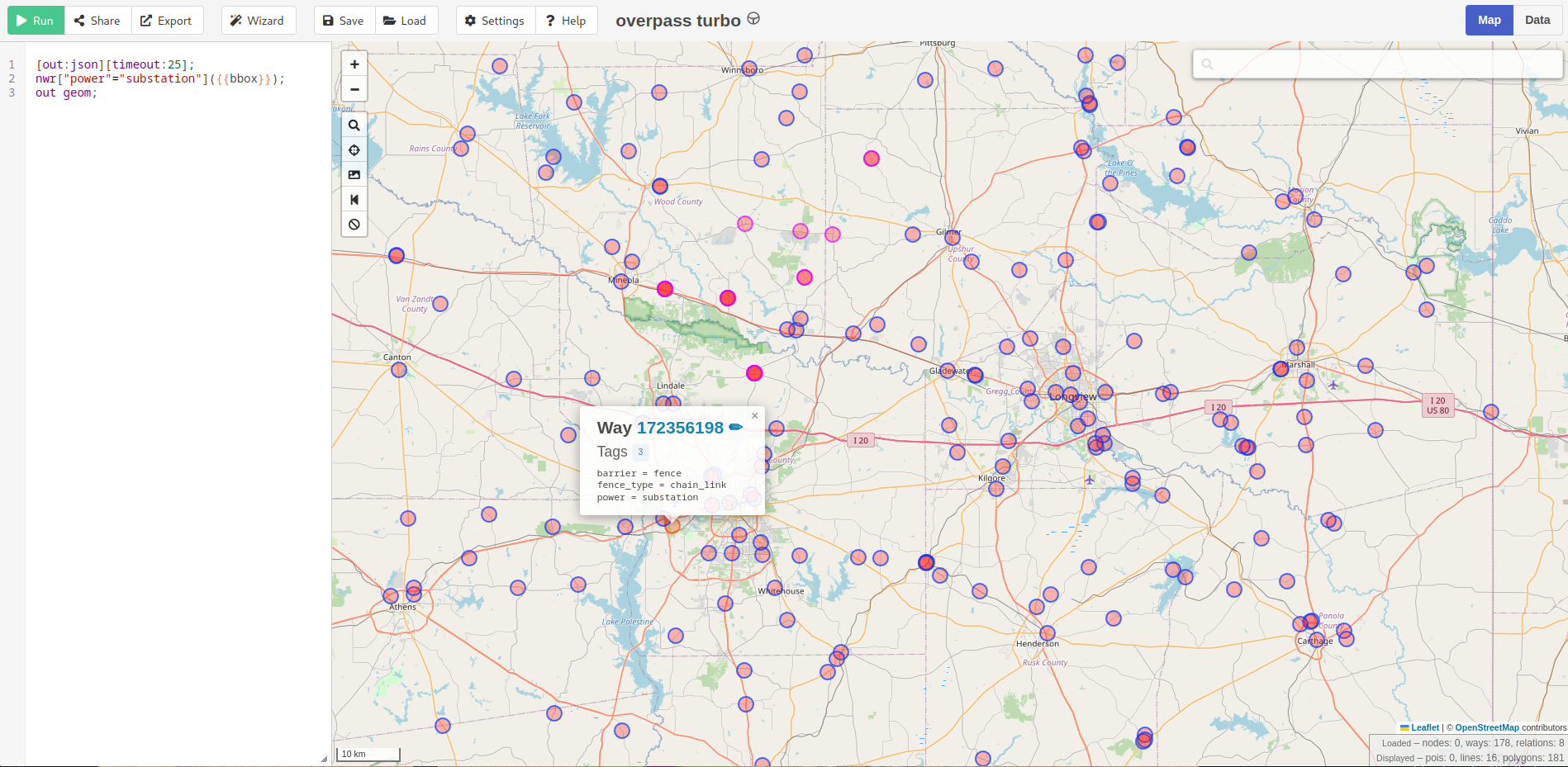The image size is (1568, 767).
Task: Click the pencil edit icon in popup
Action: [736, 427]
